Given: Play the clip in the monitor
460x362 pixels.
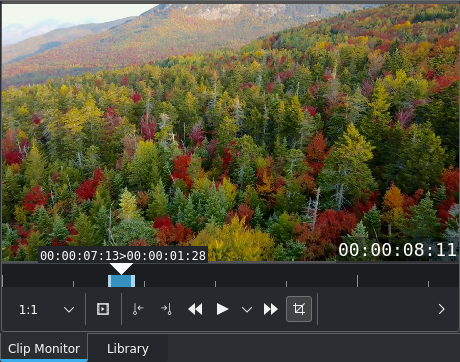Looking at the screenshot, I should pyautogui.click(x=222, y=309).
